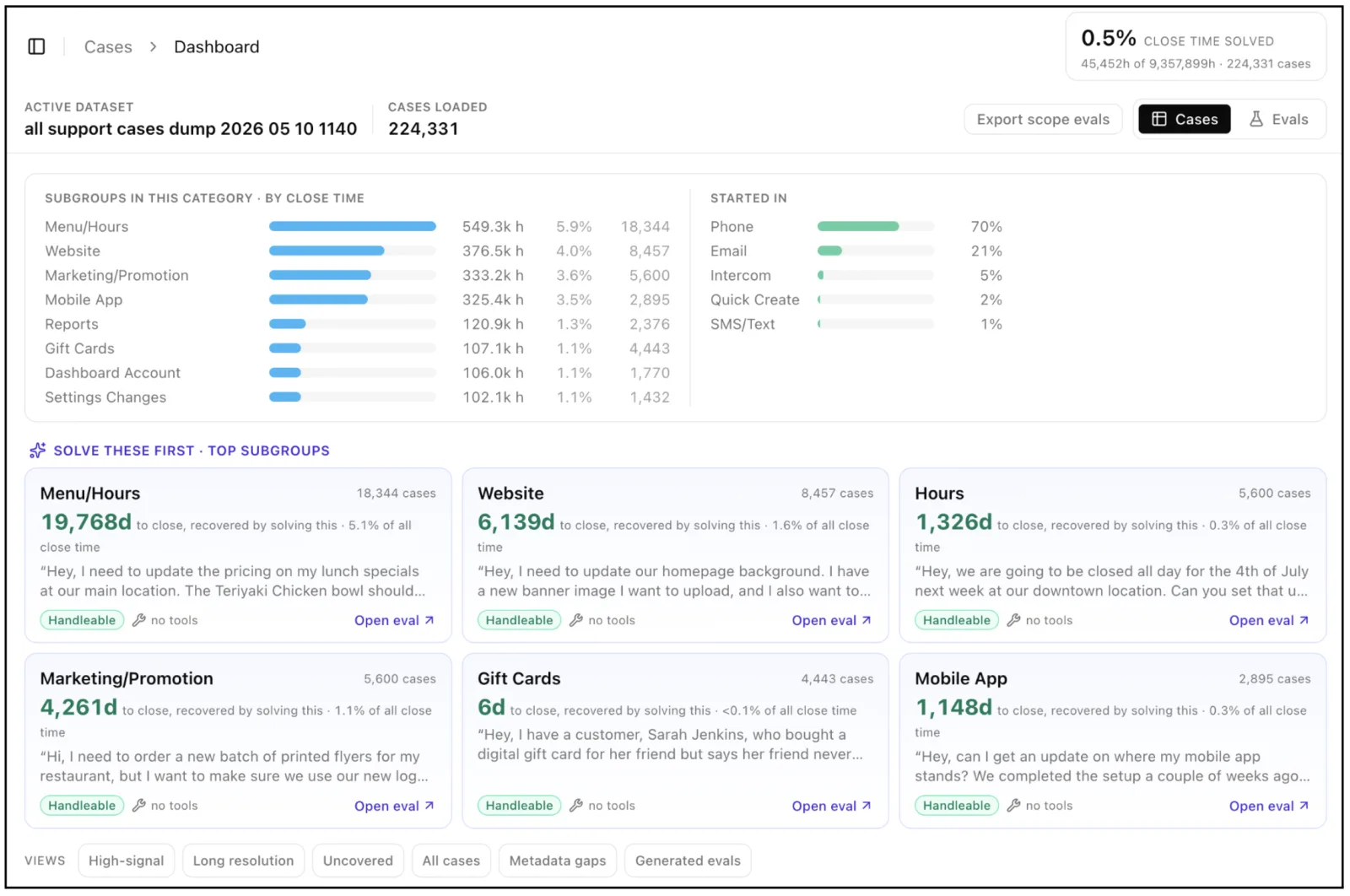Open eval for the Website card
This screenshot has width=1350, height=896.
[831, 620]
